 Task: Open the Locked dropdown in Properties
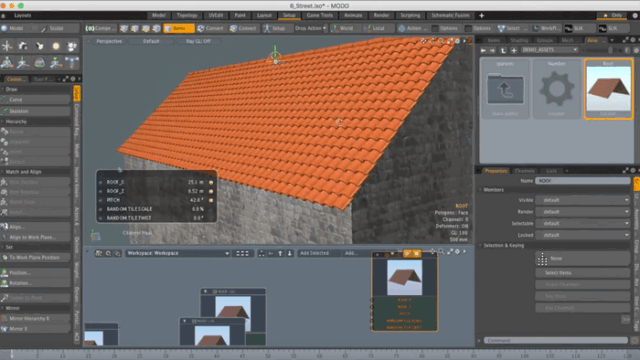583,235
